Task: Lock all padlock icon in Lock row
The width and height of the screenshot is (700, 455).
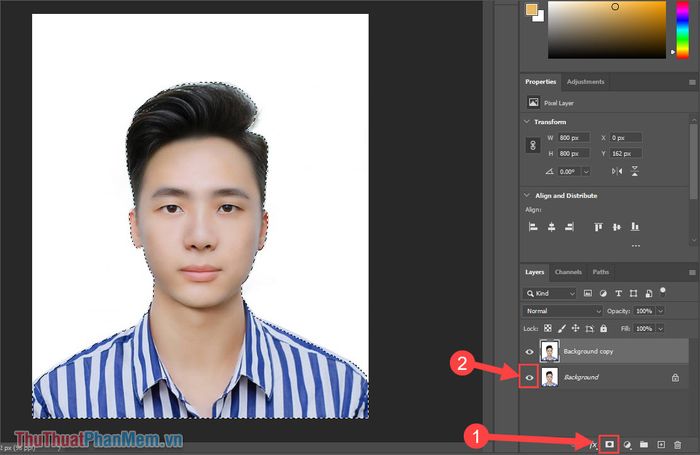Action: 604,329
